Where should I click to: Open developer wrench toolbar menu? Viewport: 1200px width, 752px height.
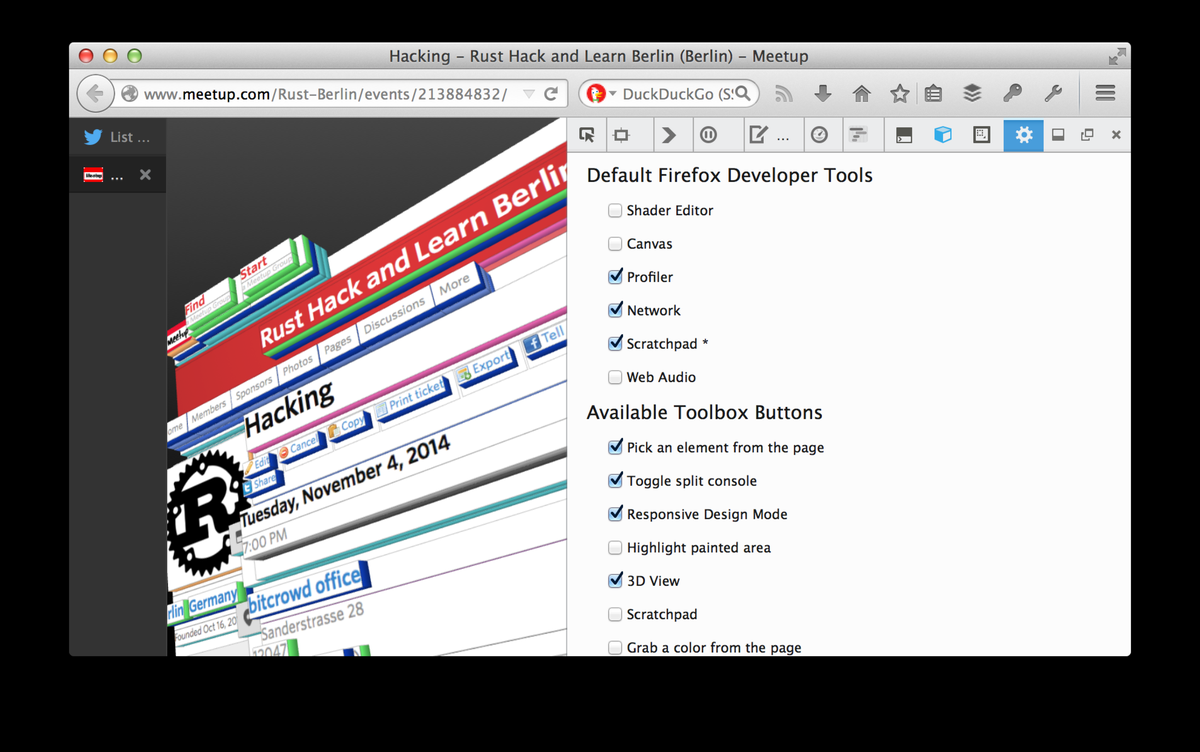1052,94
